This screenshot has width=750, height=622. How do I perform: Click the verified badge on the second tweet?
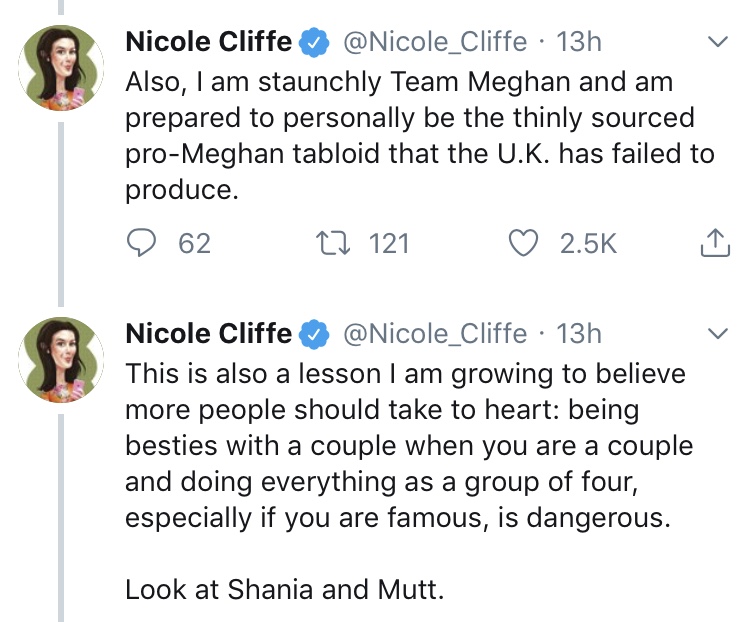[x=317, y=333]
